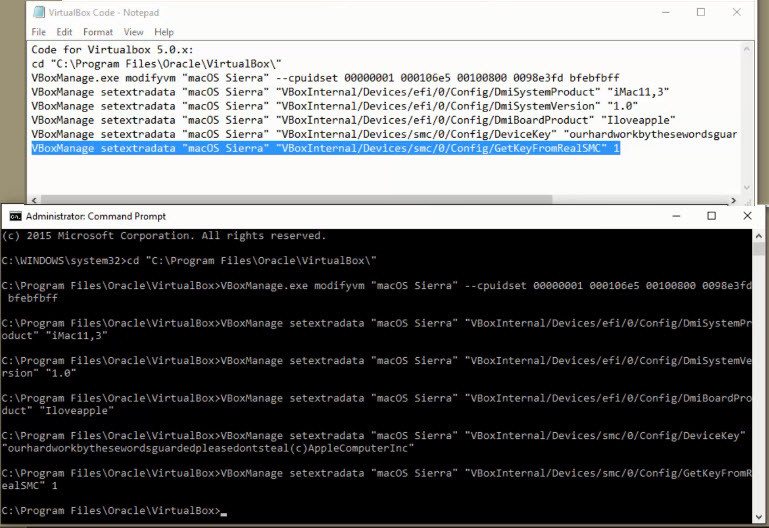Click the DeviceKey line in Notepad
The image size is (769, 528).
coord(384,134)
